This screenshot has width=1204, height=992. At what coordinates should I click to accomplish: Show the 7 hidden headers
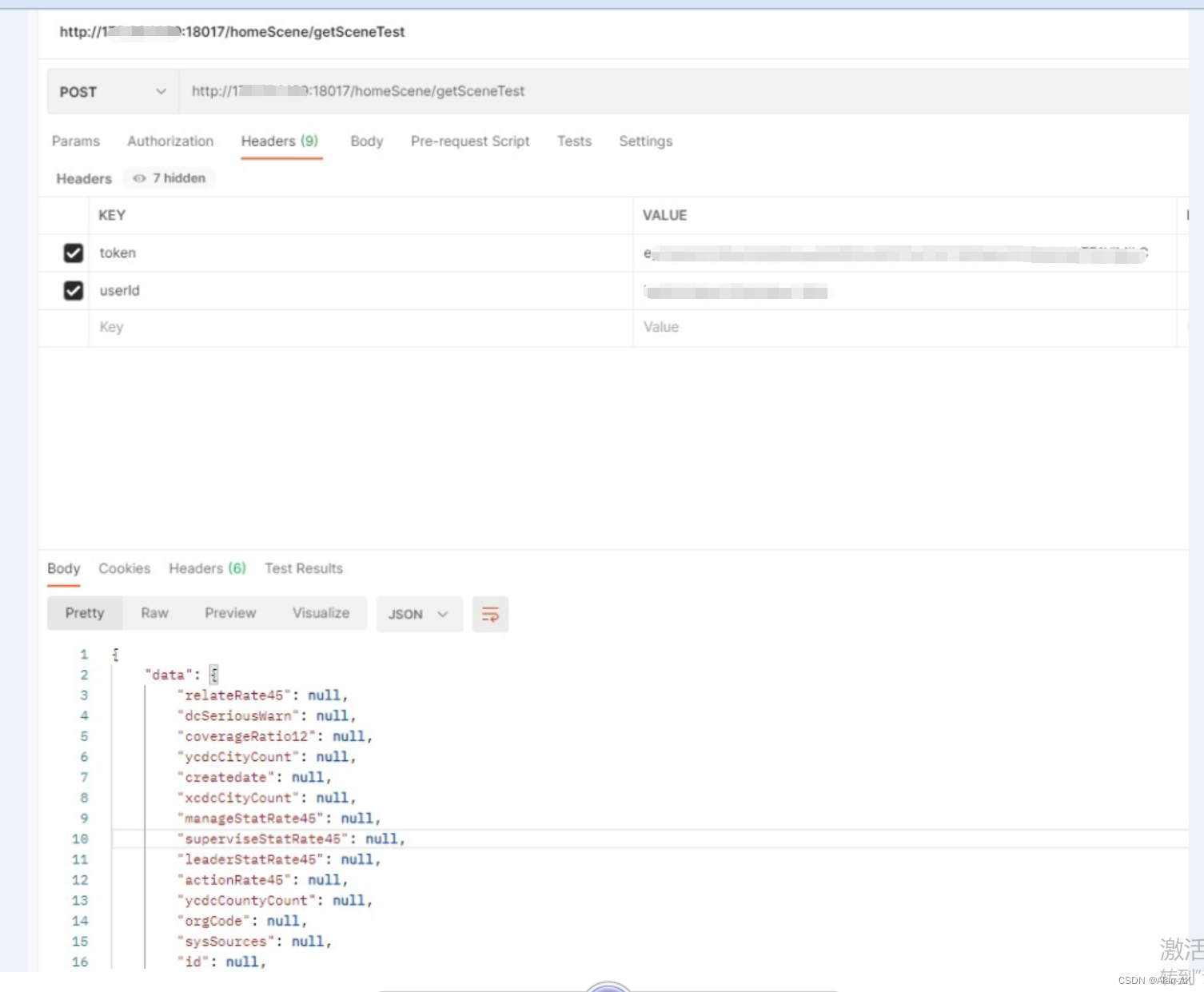point(169,178)
